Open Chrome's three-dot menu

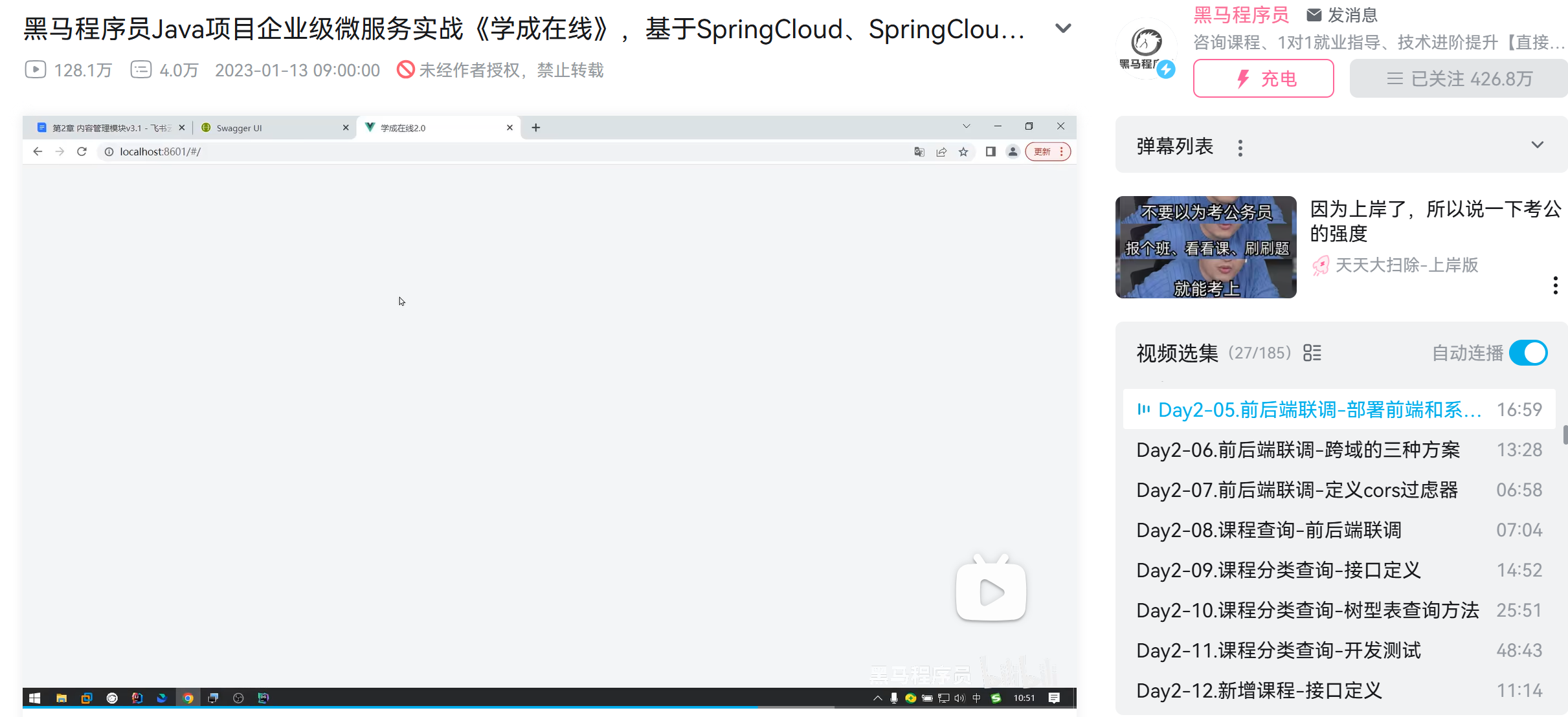pos(1061,151)
